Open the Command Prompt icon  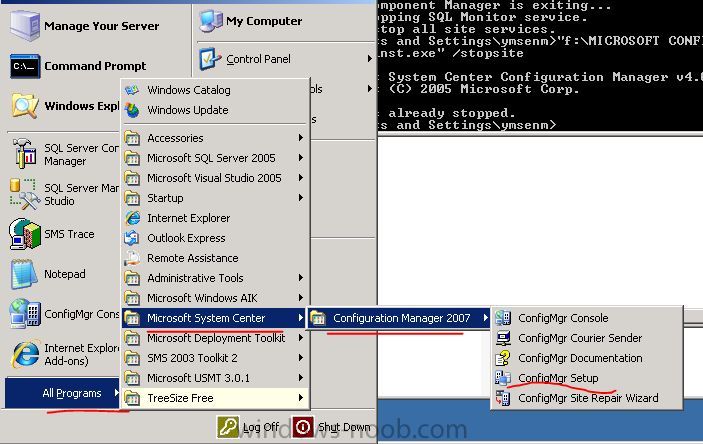25,66
